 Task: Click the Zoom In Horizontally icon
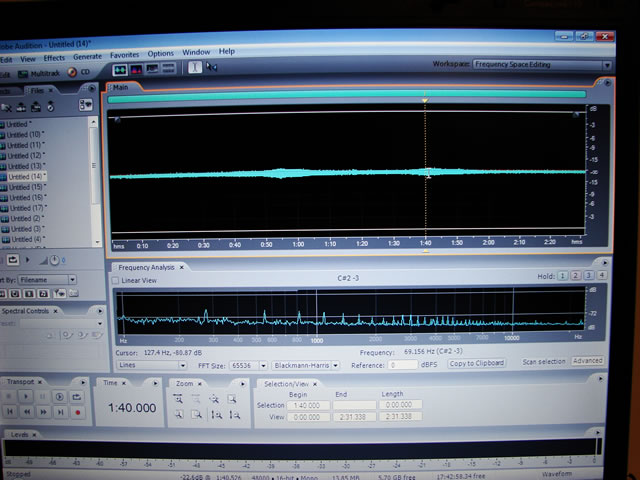click(178, 397)
